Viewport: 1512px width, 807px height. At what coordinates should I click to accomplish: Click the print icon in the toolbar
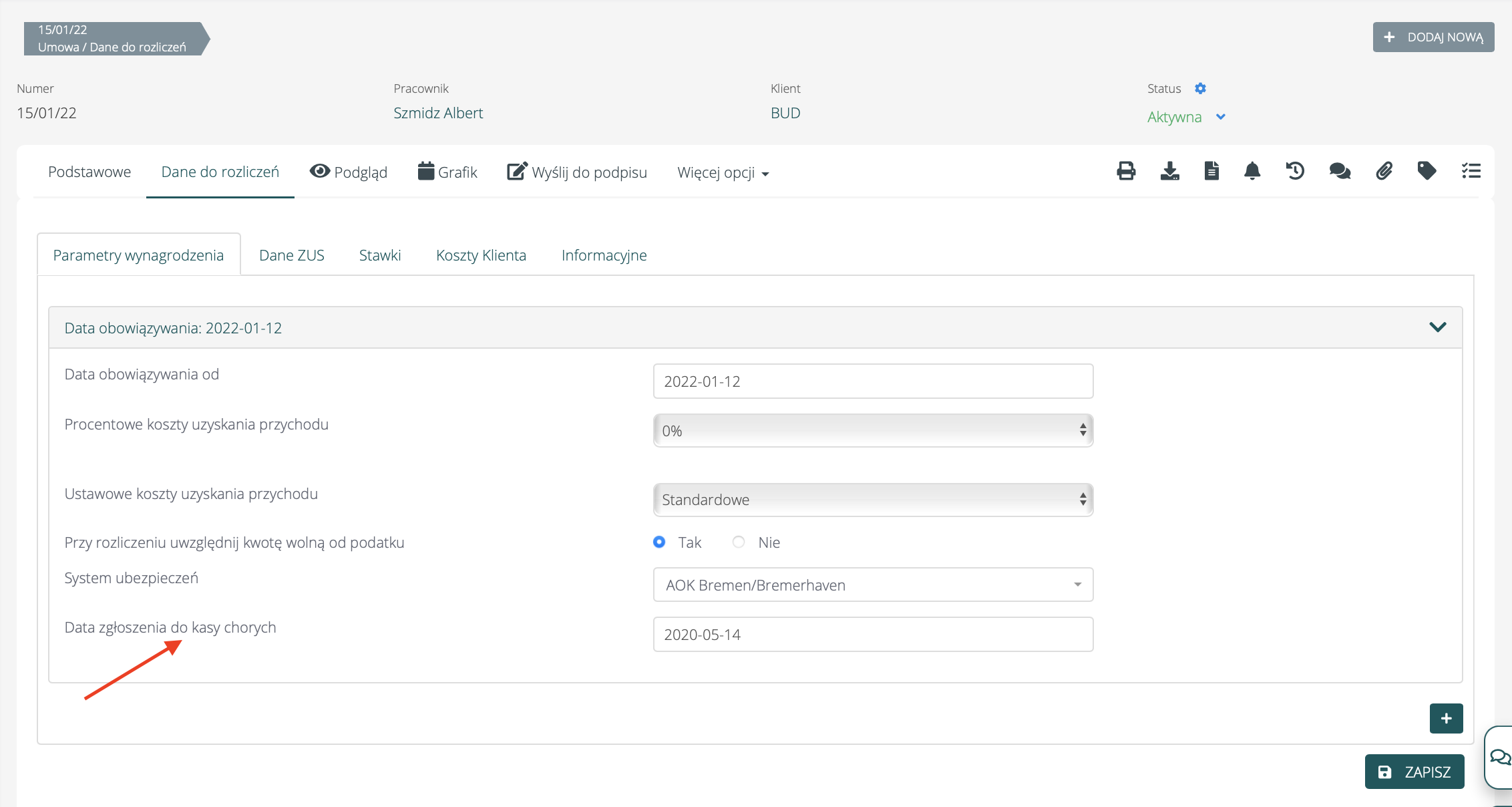click(x=1126, y=171)
